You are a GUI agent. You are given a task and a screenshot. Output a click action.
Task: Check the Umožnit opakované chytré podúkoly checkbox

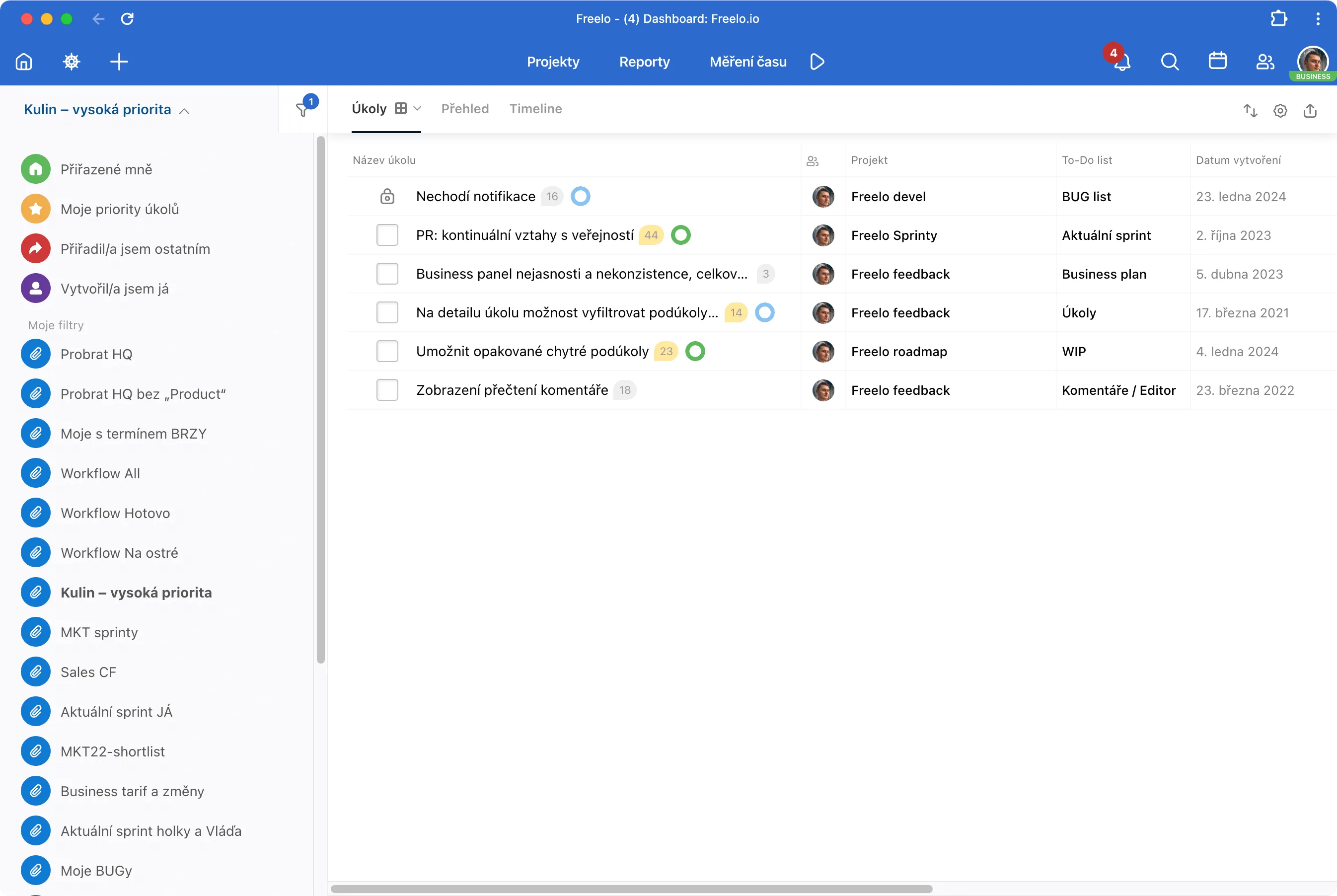point(387,352)
